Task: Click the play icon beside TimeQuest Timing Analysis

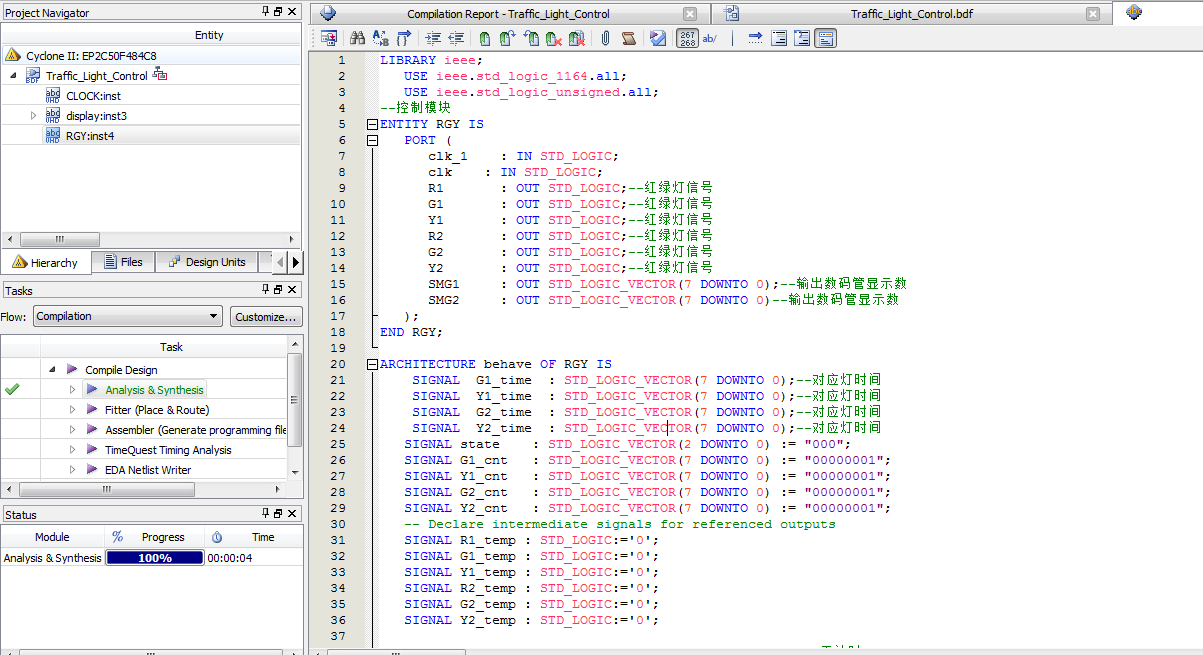Action: (92, 450)
